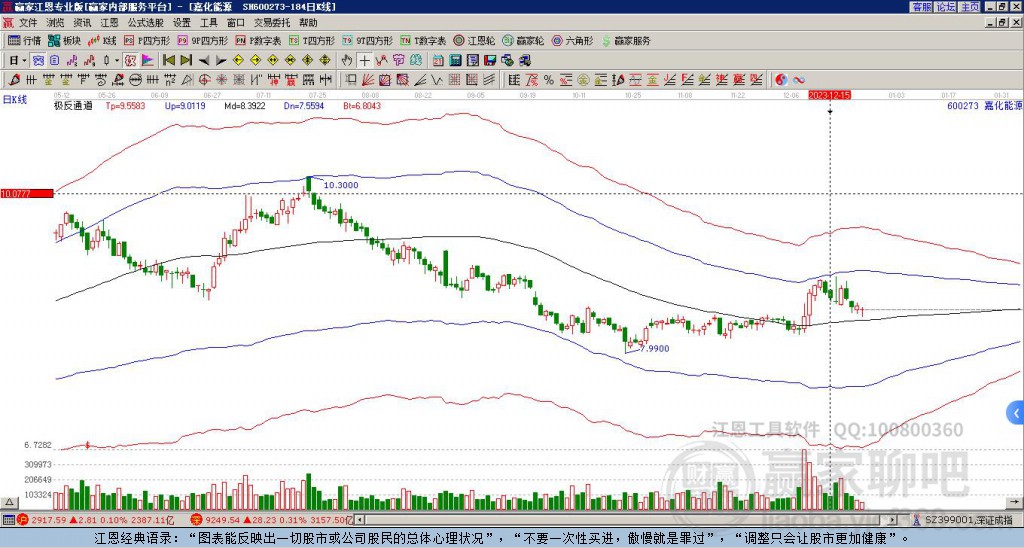Screen dimensions: 1024x548
Task: Open the 工具 menu
Action: 208,23
